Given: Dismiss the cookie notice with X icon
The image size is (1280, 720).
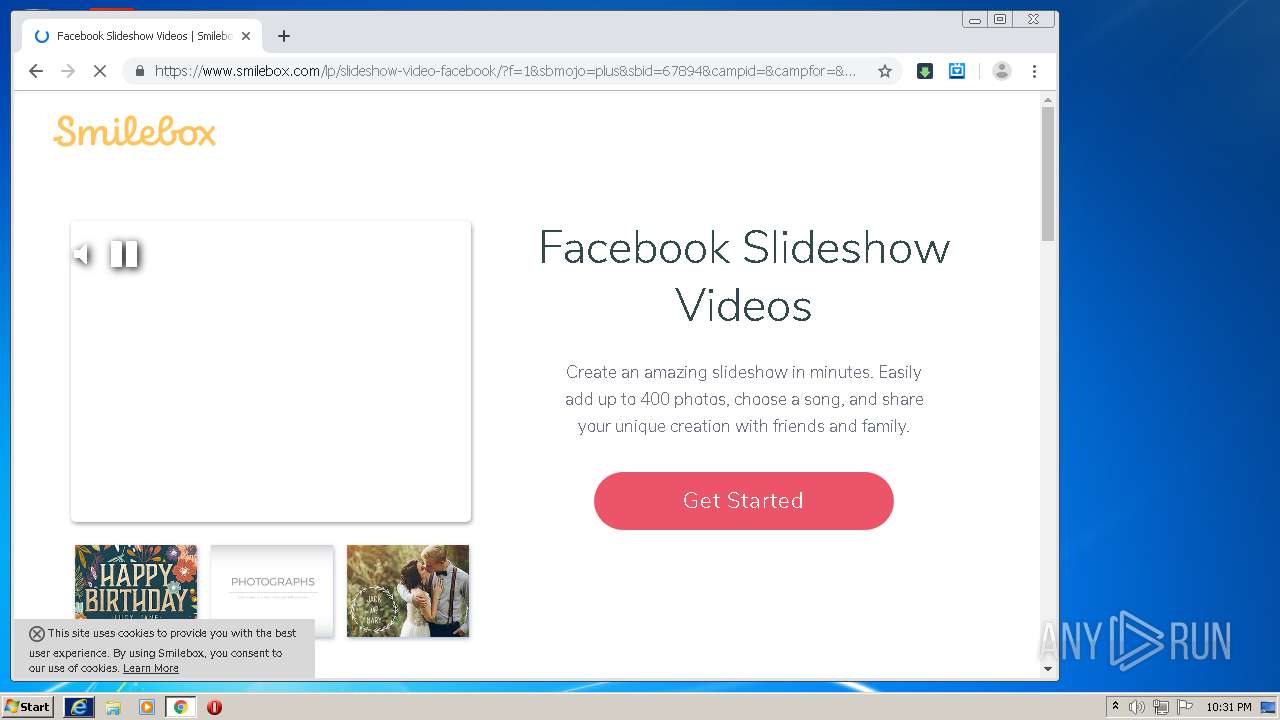Looking at the screenshot, I should tap(37, 634).
